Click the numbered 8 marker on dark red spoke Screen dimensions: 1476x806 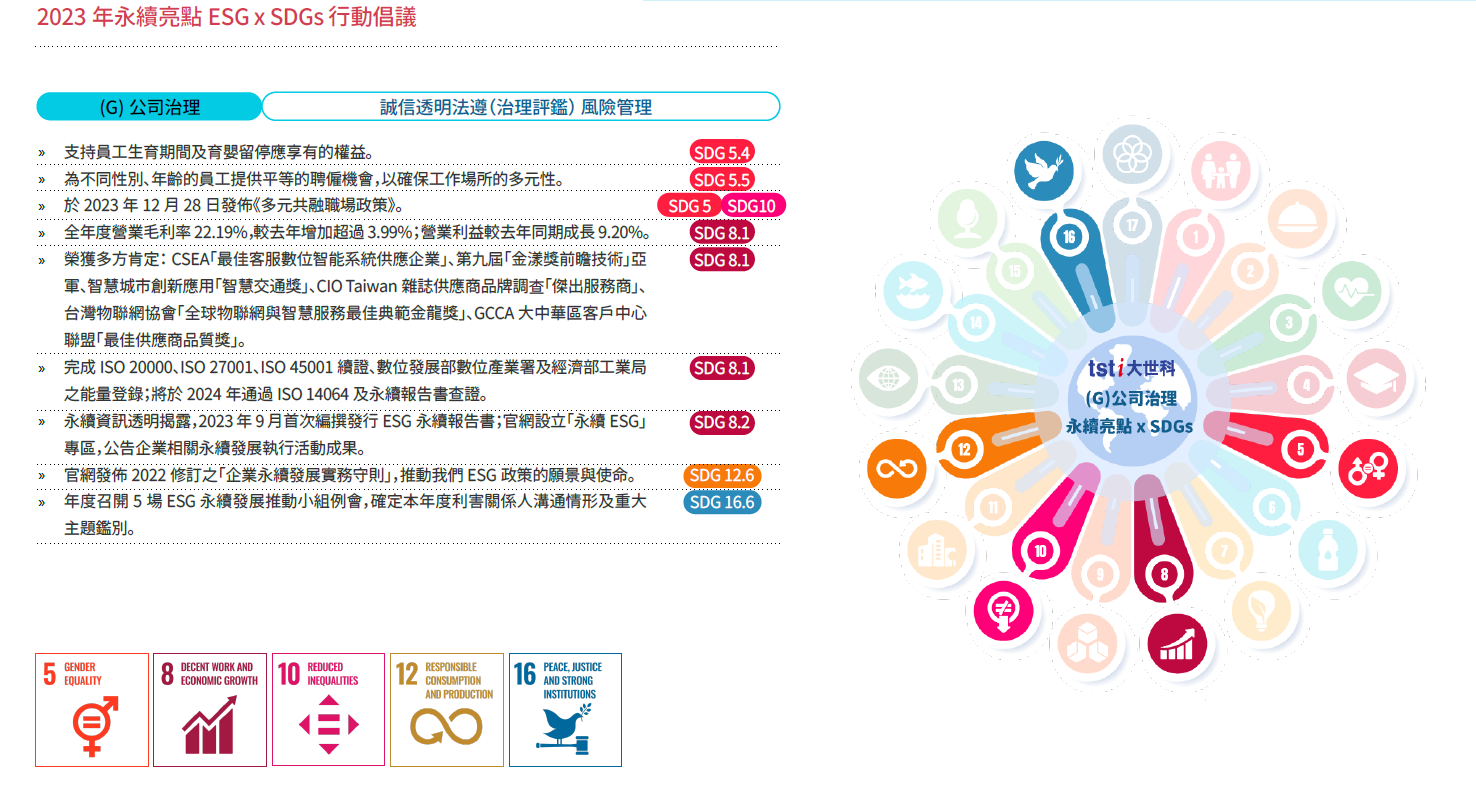tap(1164, 575)
